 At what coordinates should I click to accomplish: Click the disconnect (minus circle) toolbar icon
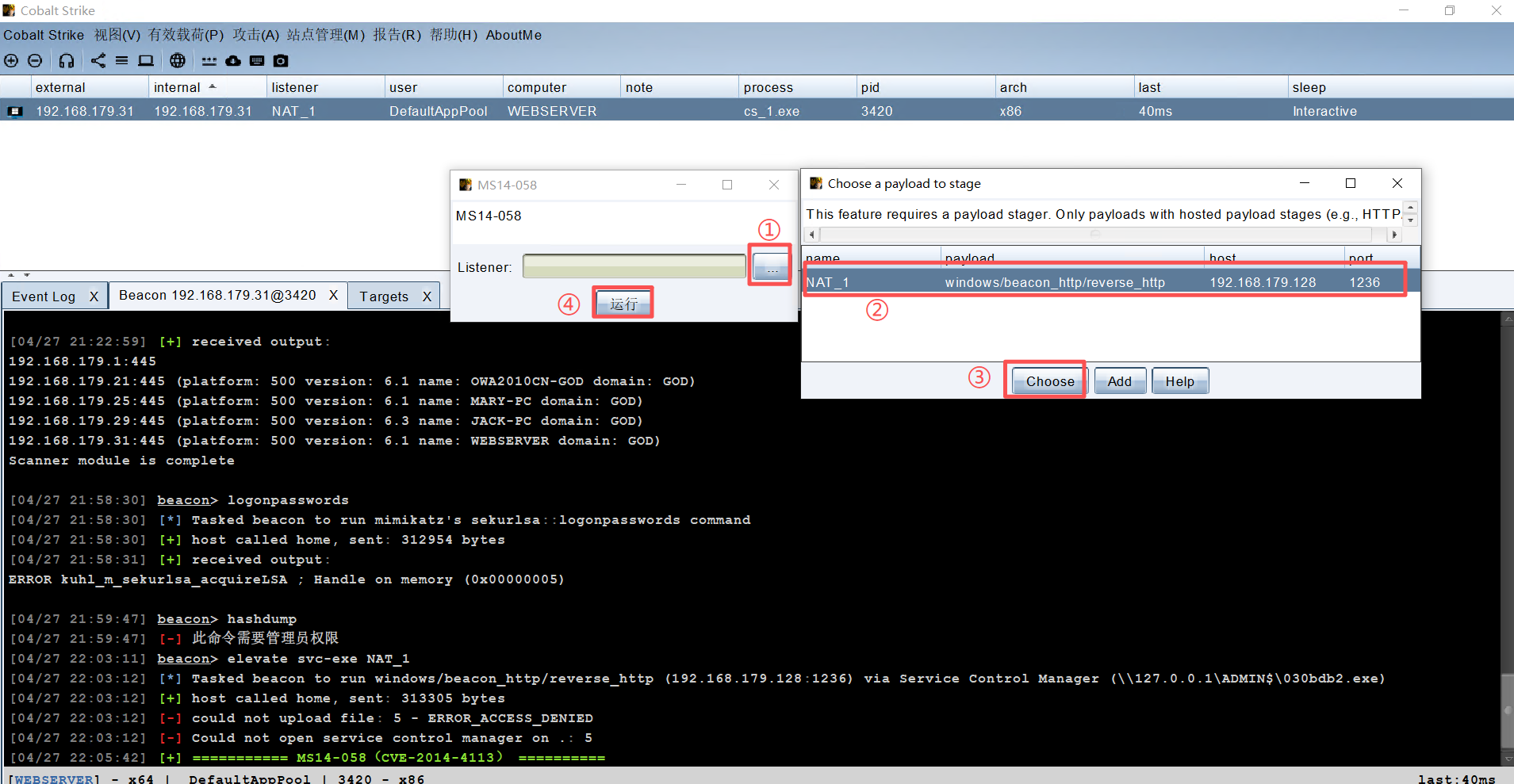tap(35, 61)
